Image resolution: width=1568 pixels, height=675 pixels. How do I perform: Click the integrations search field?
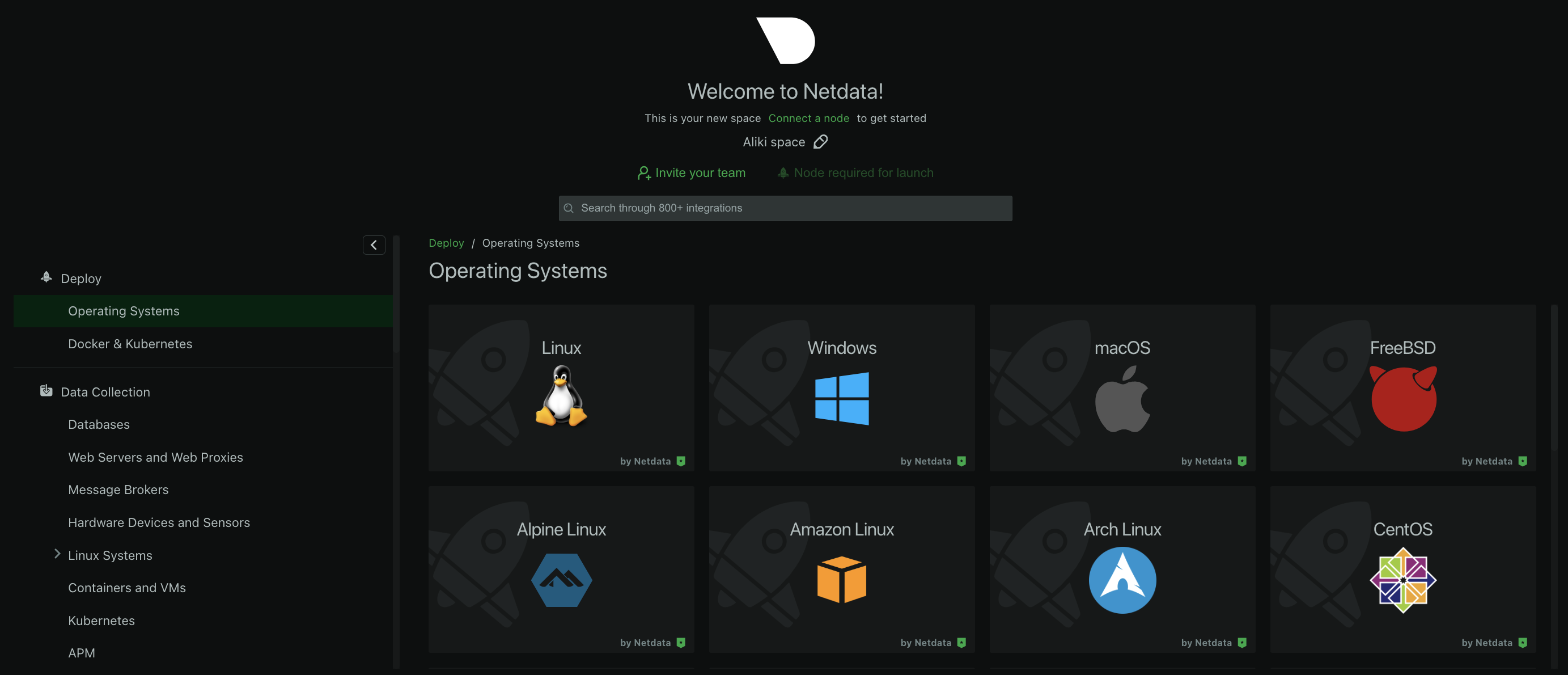pos(785,208)
